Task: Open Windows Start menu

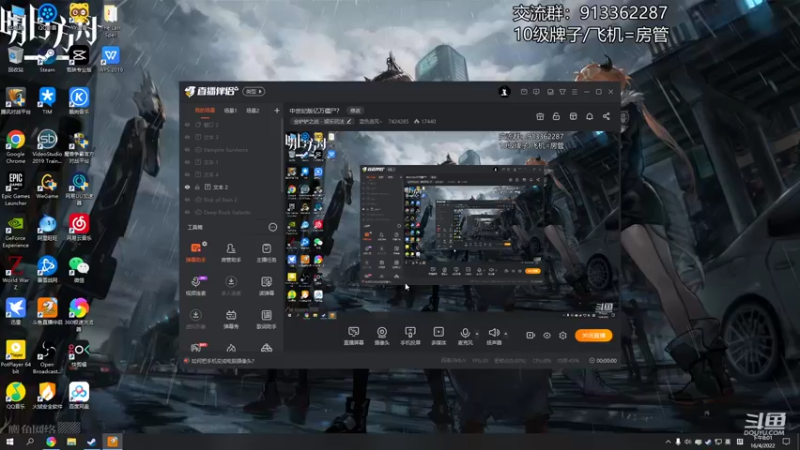Action: [x=10, y=442]
